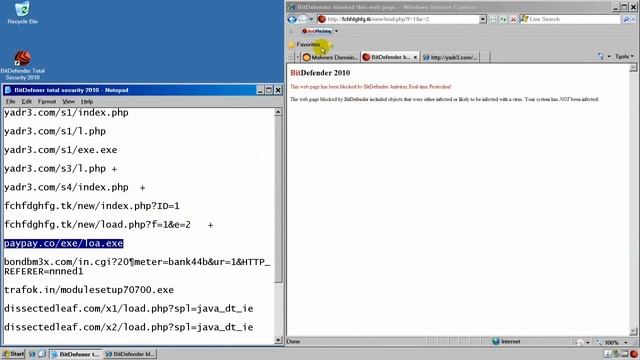Viewport: 640px width, 360px height.
Task: Click the bondbm3x.com/in.cgi line
Action: (137, 266)
